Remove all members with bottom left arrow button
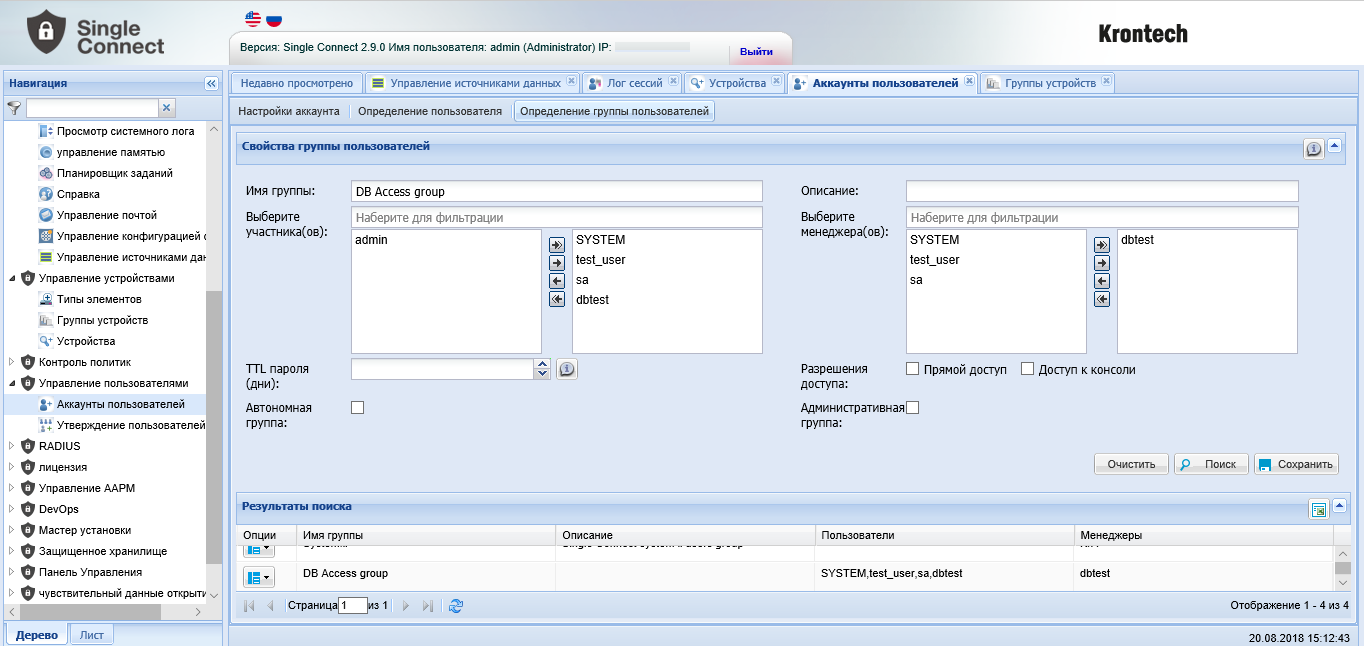 click(x=557, y=299)
